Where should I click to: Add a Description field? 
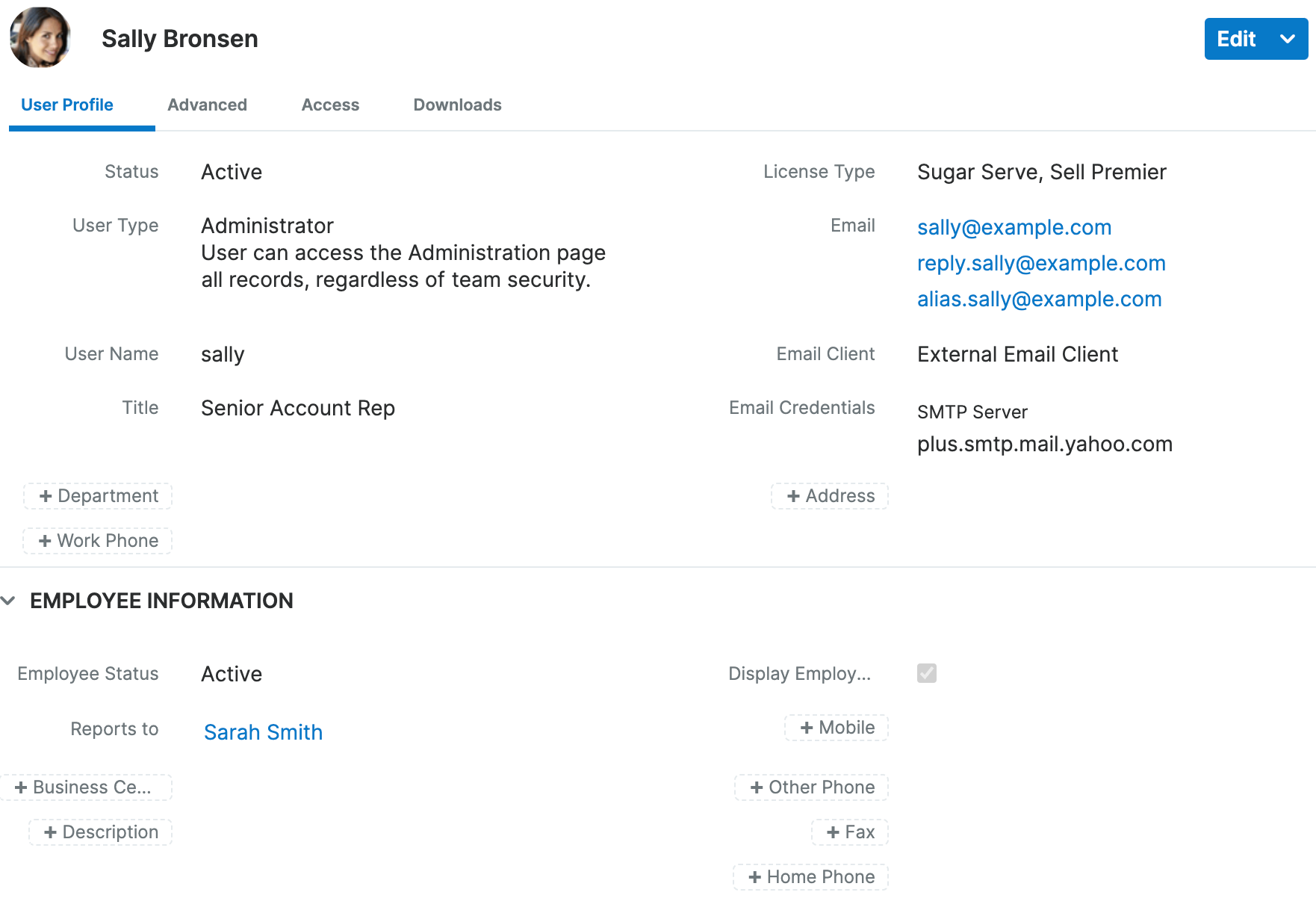pos(101,832)
